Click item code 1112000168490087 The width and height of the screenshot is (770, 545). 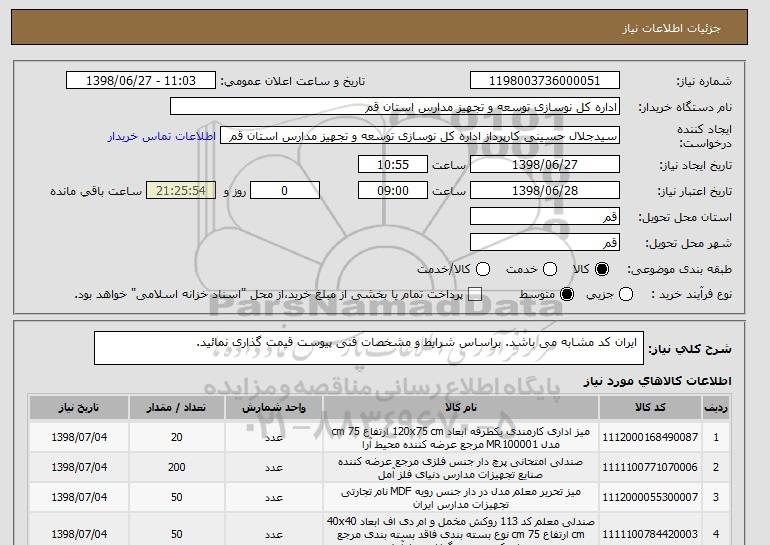tap(650, 437)
